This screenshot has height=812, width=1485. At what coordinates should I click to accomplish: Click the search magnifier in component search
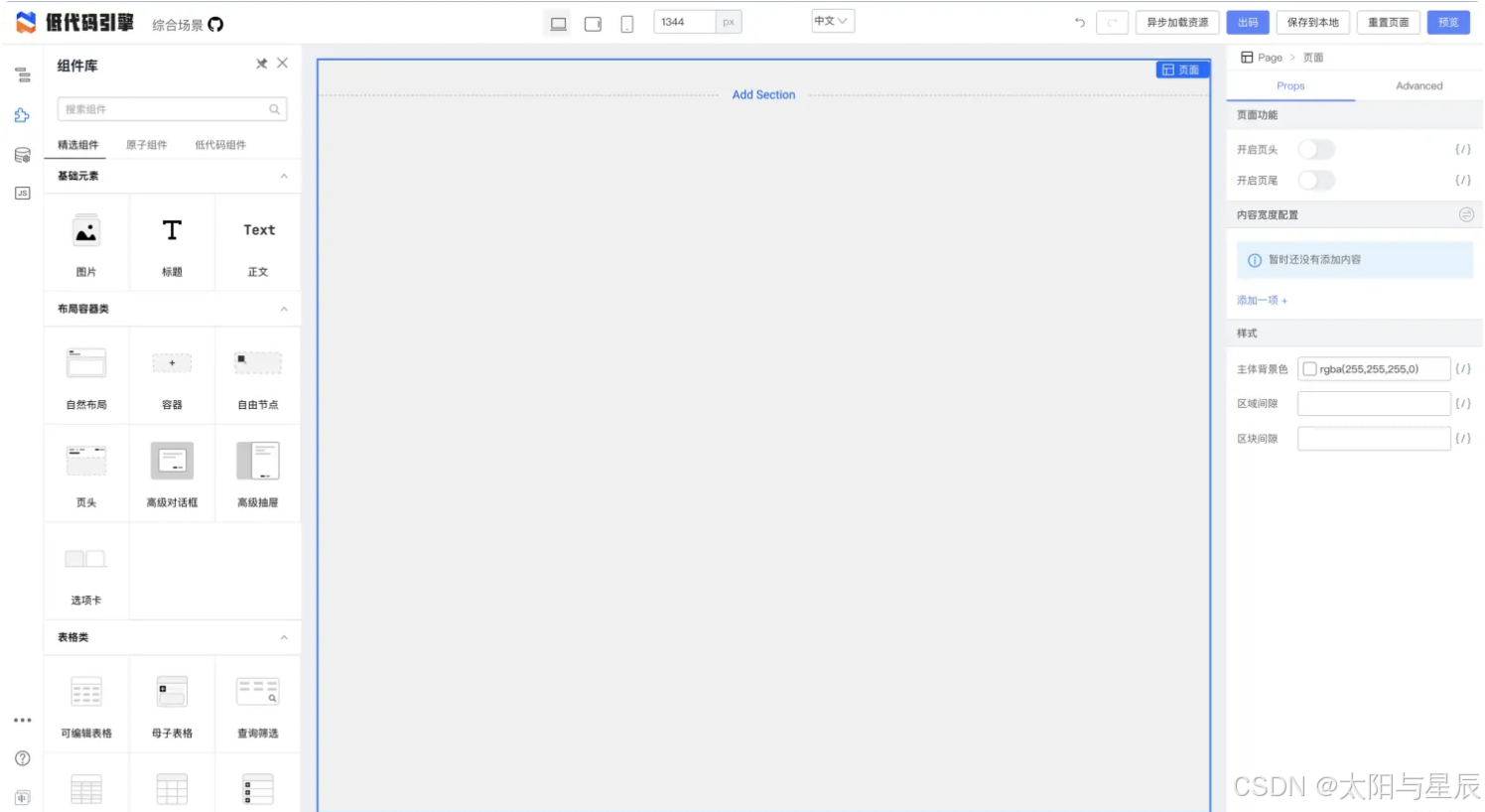click(274, 109)
